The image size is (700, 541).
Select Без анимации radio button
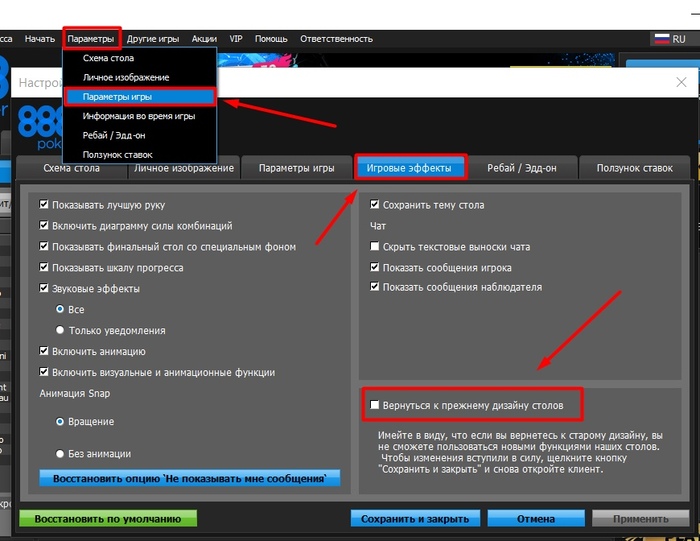click(60, 454)
